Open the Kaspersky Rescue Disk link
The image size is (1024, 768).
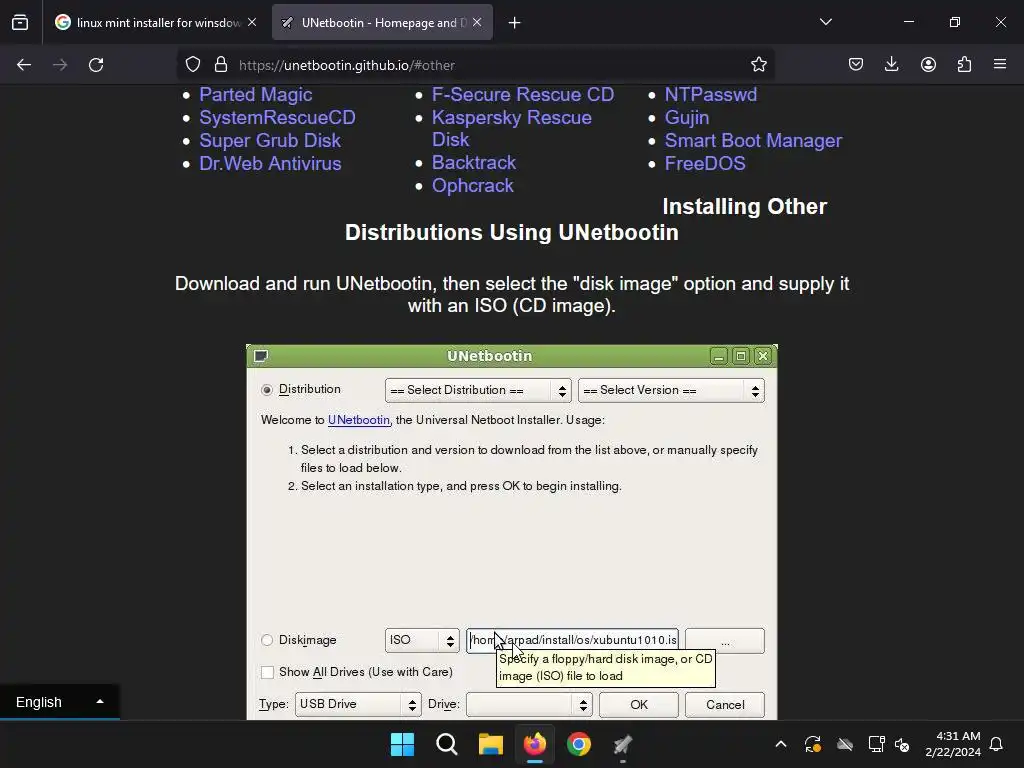[x=511, y=129]
